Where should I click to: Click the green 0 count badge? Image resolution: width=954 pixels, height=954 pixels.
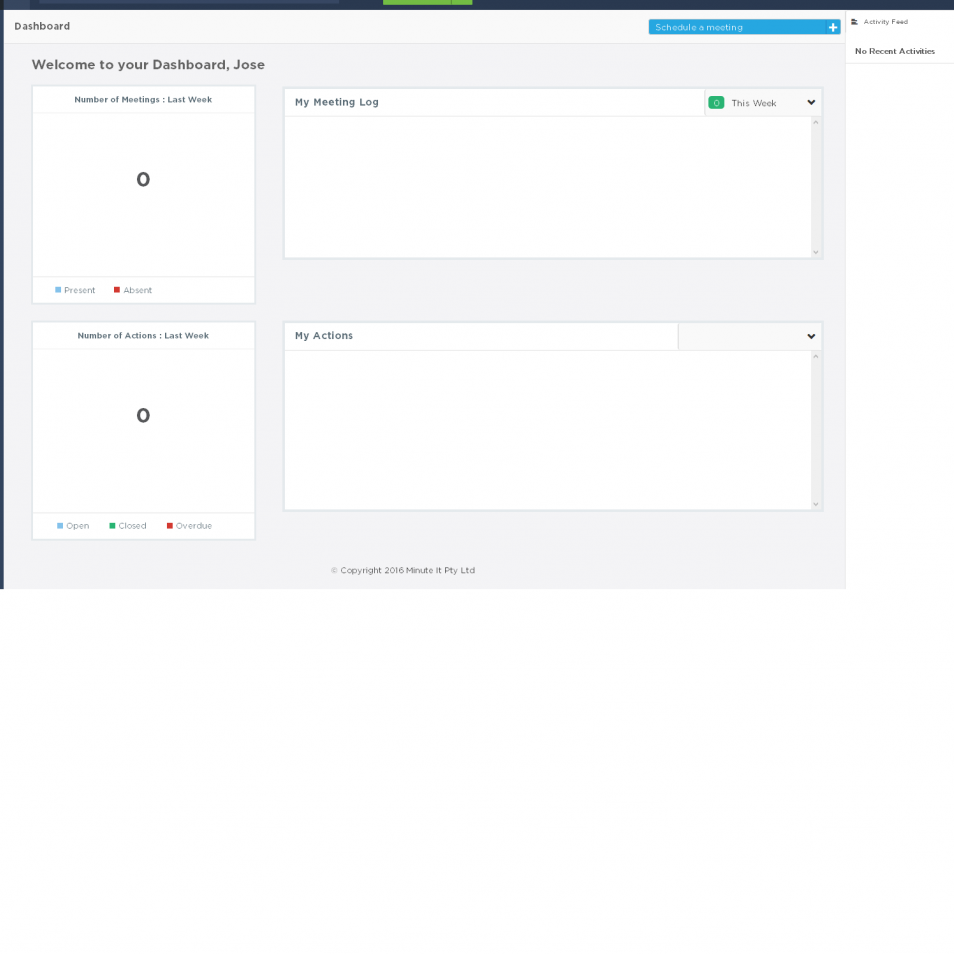pyautogui.click(x=716, y=103)
